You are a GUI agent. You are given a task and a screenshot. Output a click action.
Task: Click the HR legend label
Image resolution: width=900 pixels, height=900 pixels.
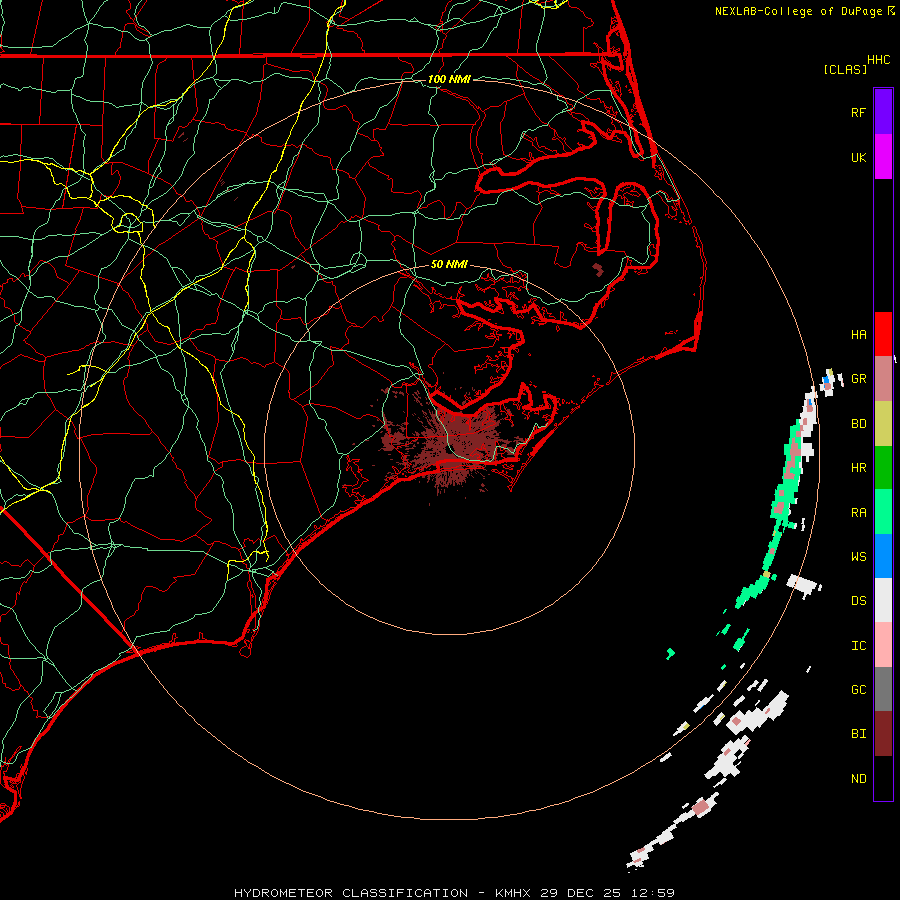[858, 468]
